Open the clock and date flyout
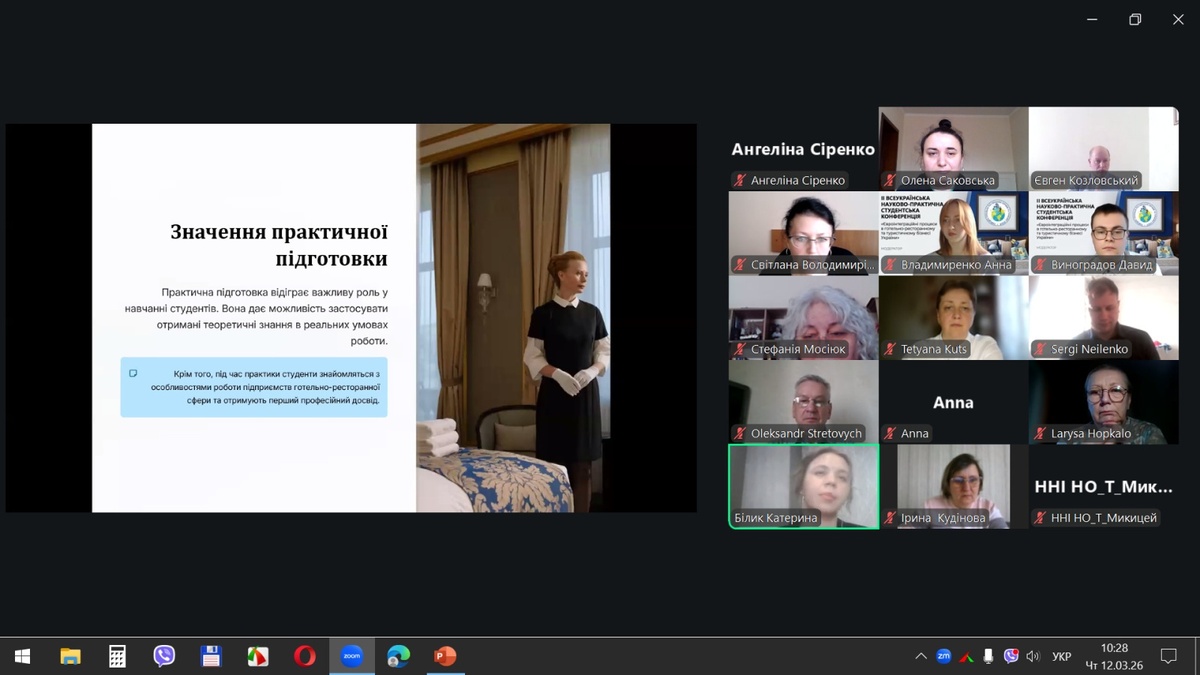The height and width of the screenshot is (675, 1200). pos(1114,656)
